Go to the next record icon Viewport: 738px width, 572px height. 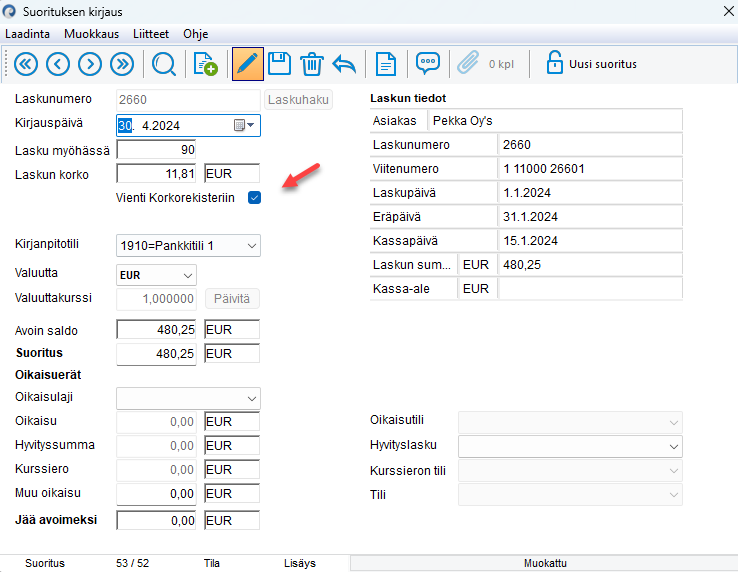point(90,64)
